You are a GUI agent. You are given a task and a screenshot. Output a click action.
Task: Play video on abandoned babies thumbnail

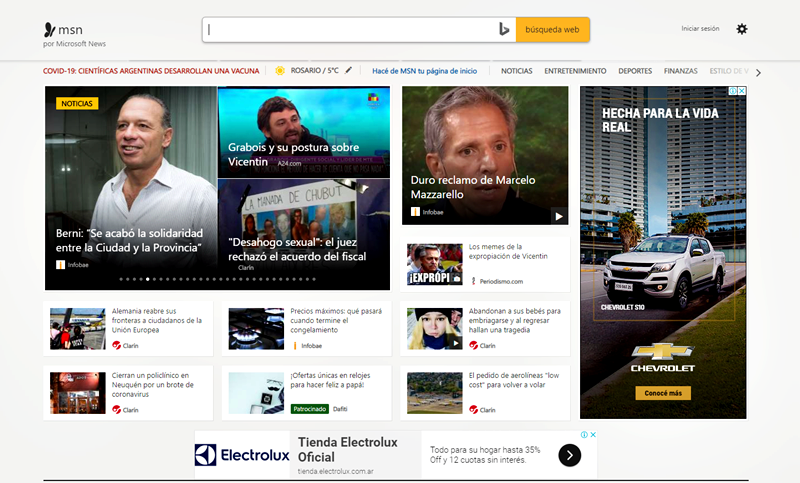[x=456, y=343]
